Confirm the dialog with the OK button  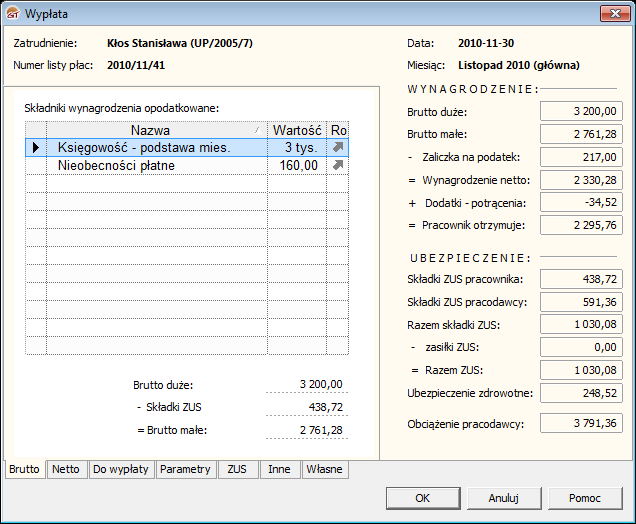coord(422,498)
